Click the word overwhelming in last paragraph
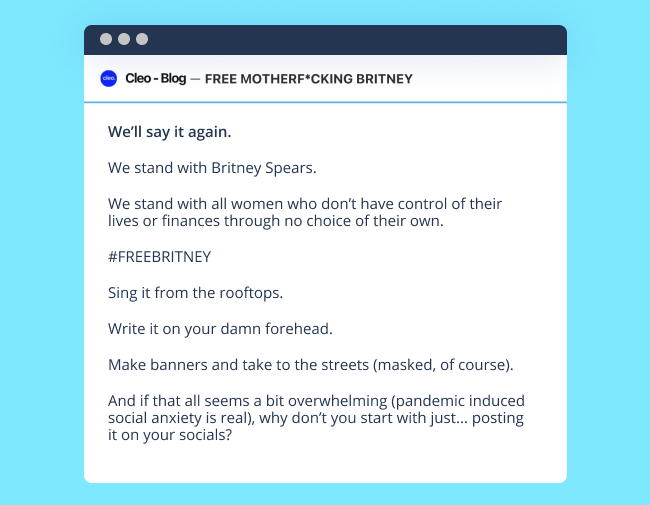Viewport: 650px width, 505px height. (x=338, y=401)
